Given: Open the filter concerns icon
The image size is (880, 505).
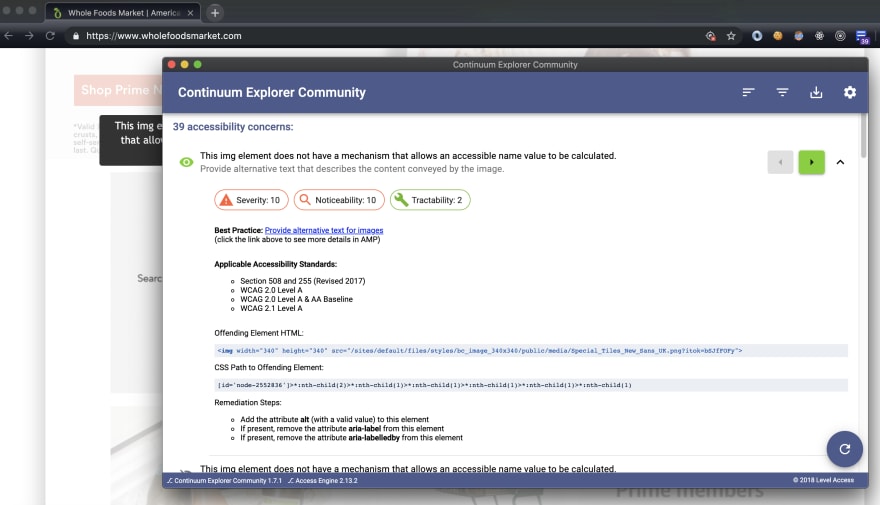Looking at the screenshot, I should (x=782, y=92).
